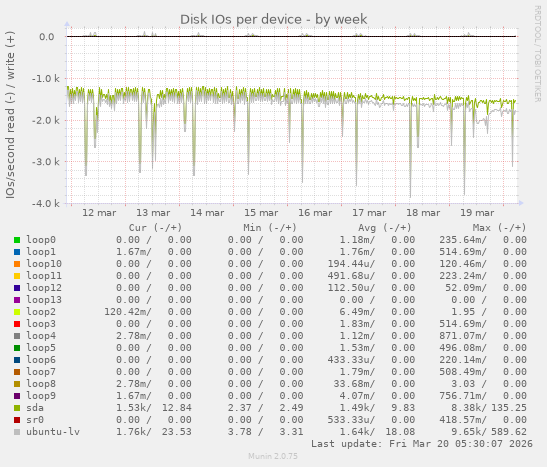The height and width of the screenshot is (467, 547).
Task: Select the 'loop5' legend label
Action: click(41, 347)
